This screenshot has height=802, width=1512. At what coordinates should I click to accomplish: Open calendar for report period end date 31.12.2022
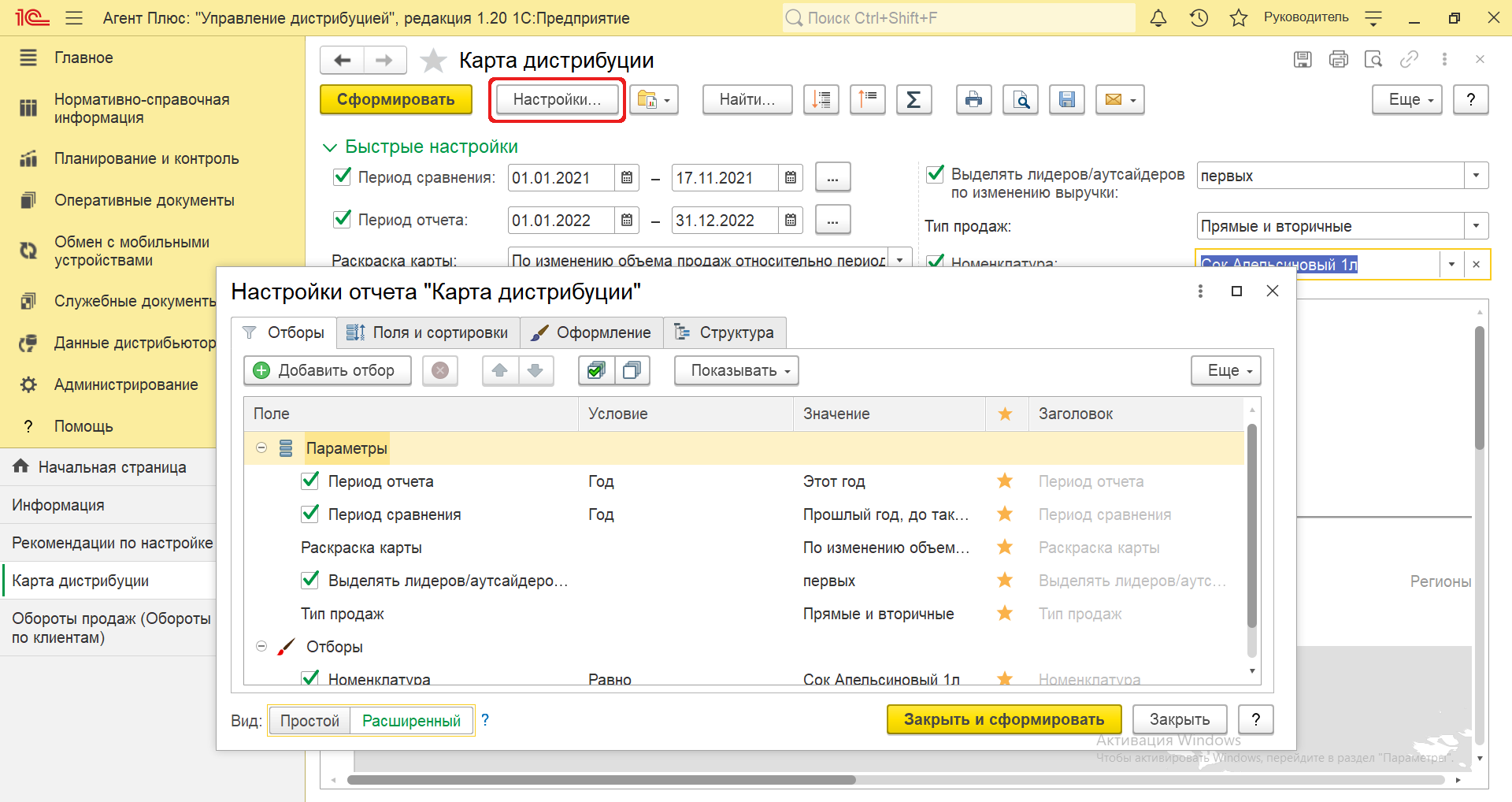tap(791, 221)
